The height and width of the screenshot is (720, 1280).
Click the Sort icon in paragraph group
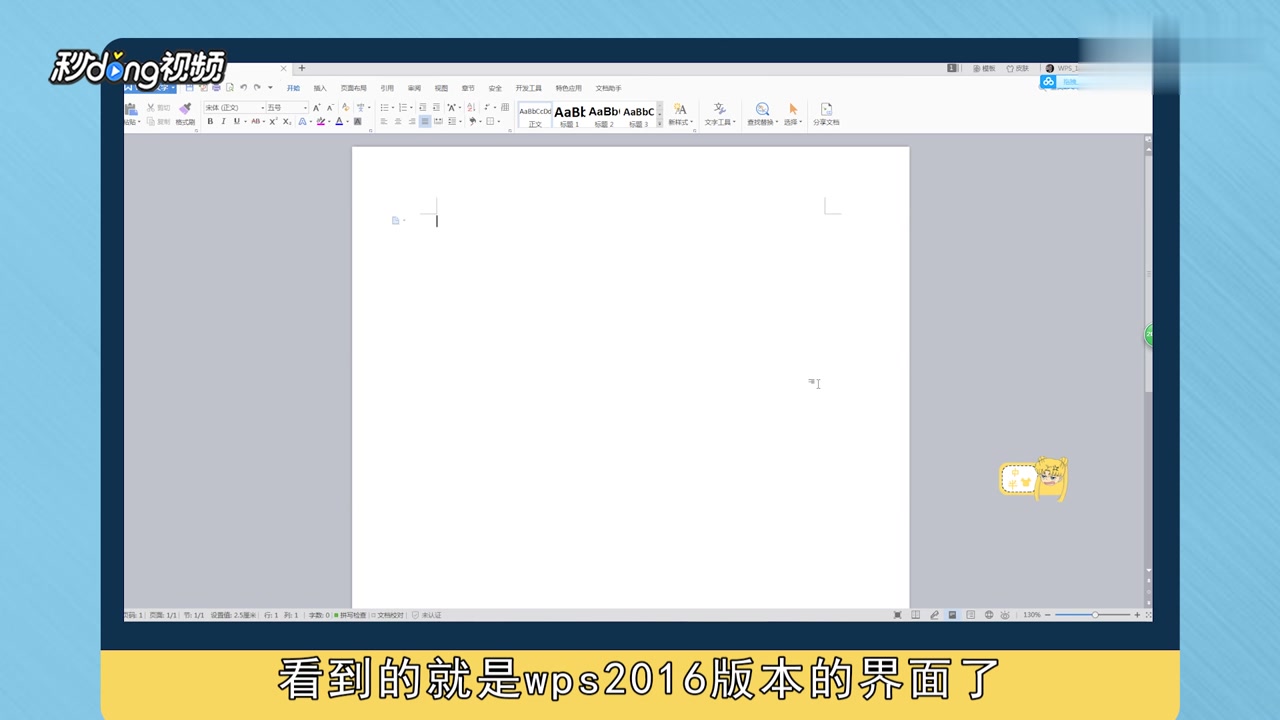click(471, 107)
